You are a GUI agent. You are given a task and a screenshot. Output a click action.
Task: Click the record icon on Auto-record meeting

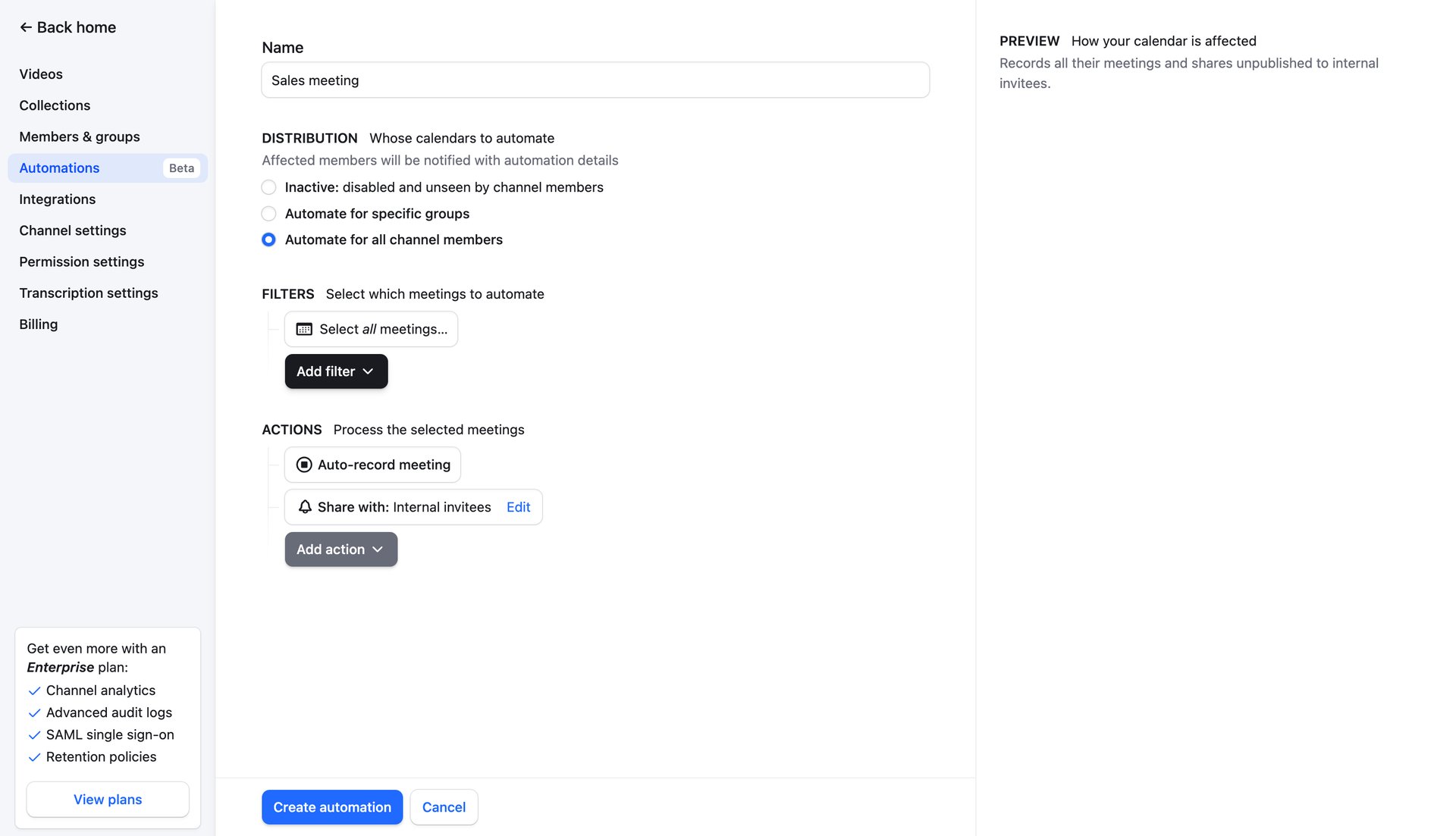point(303,465)
